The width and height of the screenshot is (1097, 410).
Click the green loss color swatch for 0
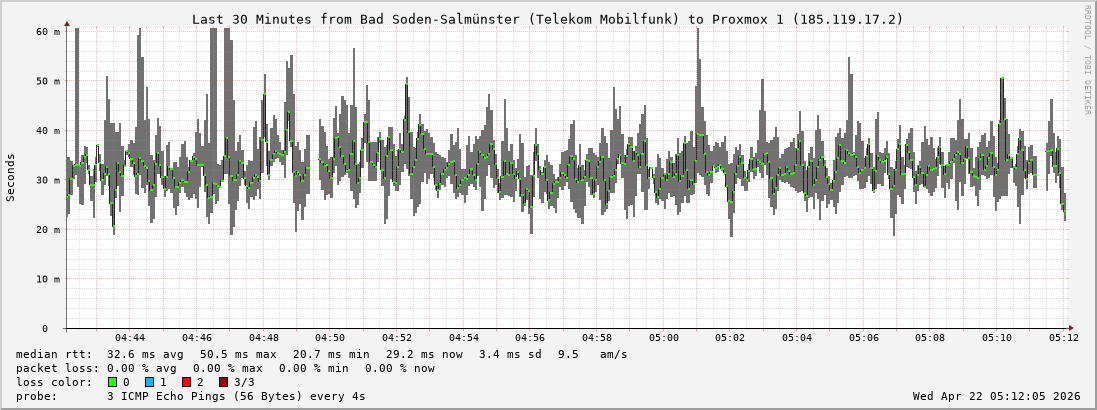pos(112,382)
